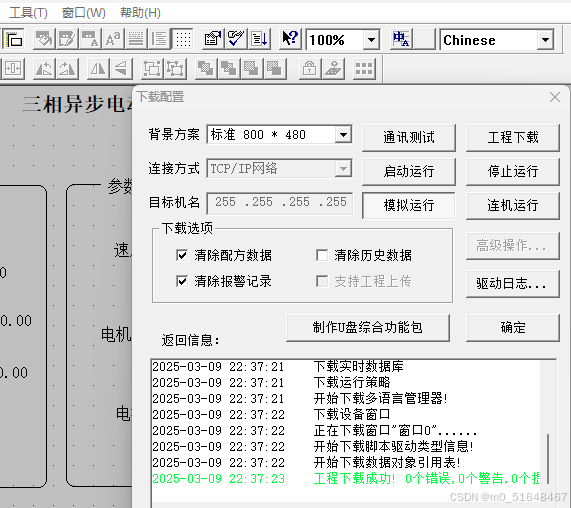This screenshot has height=508, width=571.
Task: Click the font color icon
Action: tap(90, 39)
